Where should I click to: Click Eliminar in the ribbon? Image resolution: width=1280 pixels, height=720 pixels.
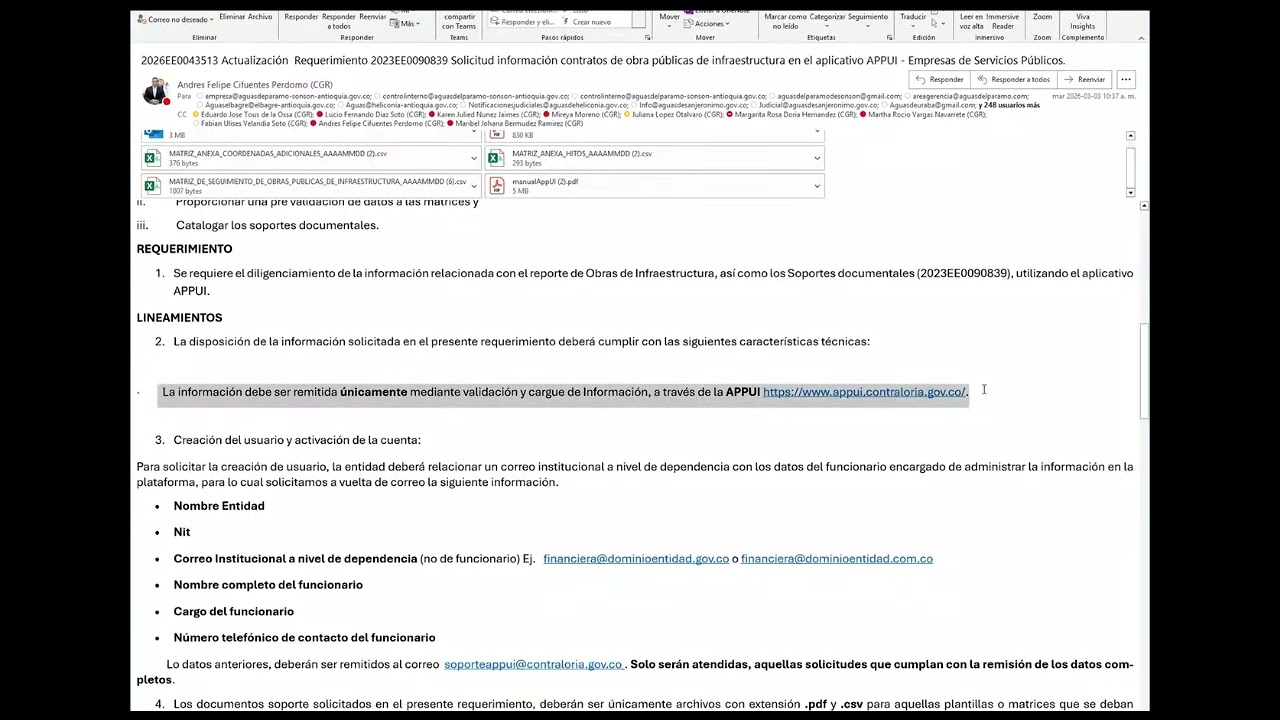pos(232,17)
